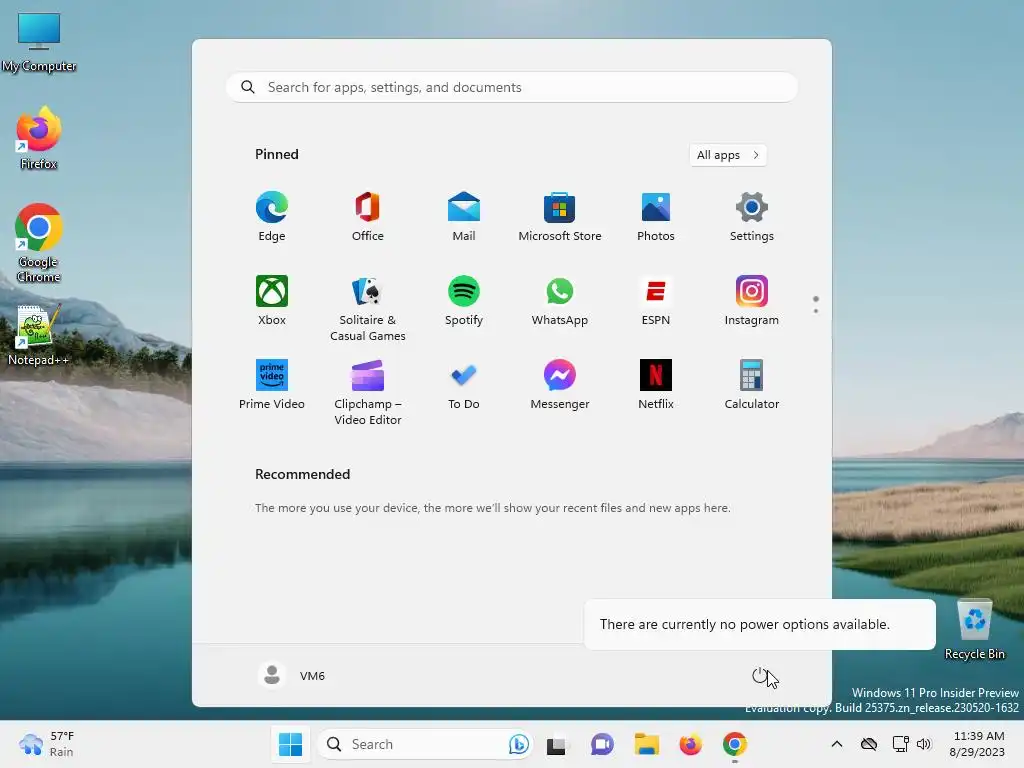Click the power button in Start menu
The width and height of the screenshot is (1024, 768).
[x=760, y=676]
